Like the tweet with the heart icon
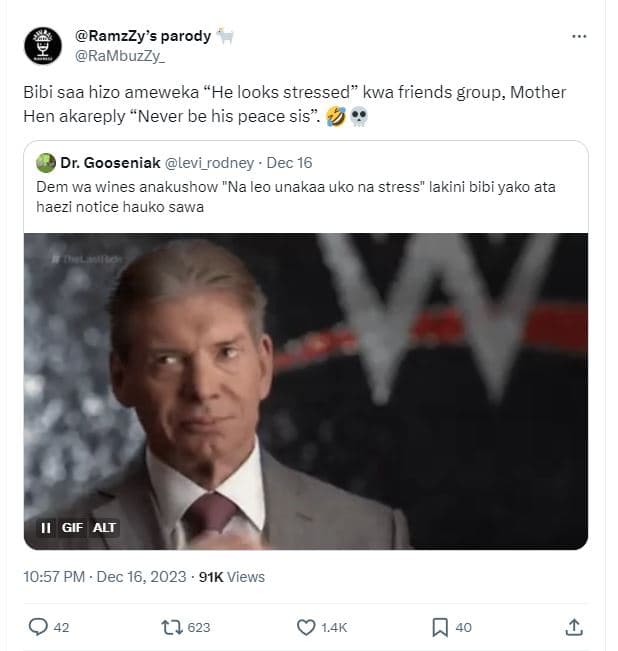This screenshot has width=618, height=651. click(307, 627)
